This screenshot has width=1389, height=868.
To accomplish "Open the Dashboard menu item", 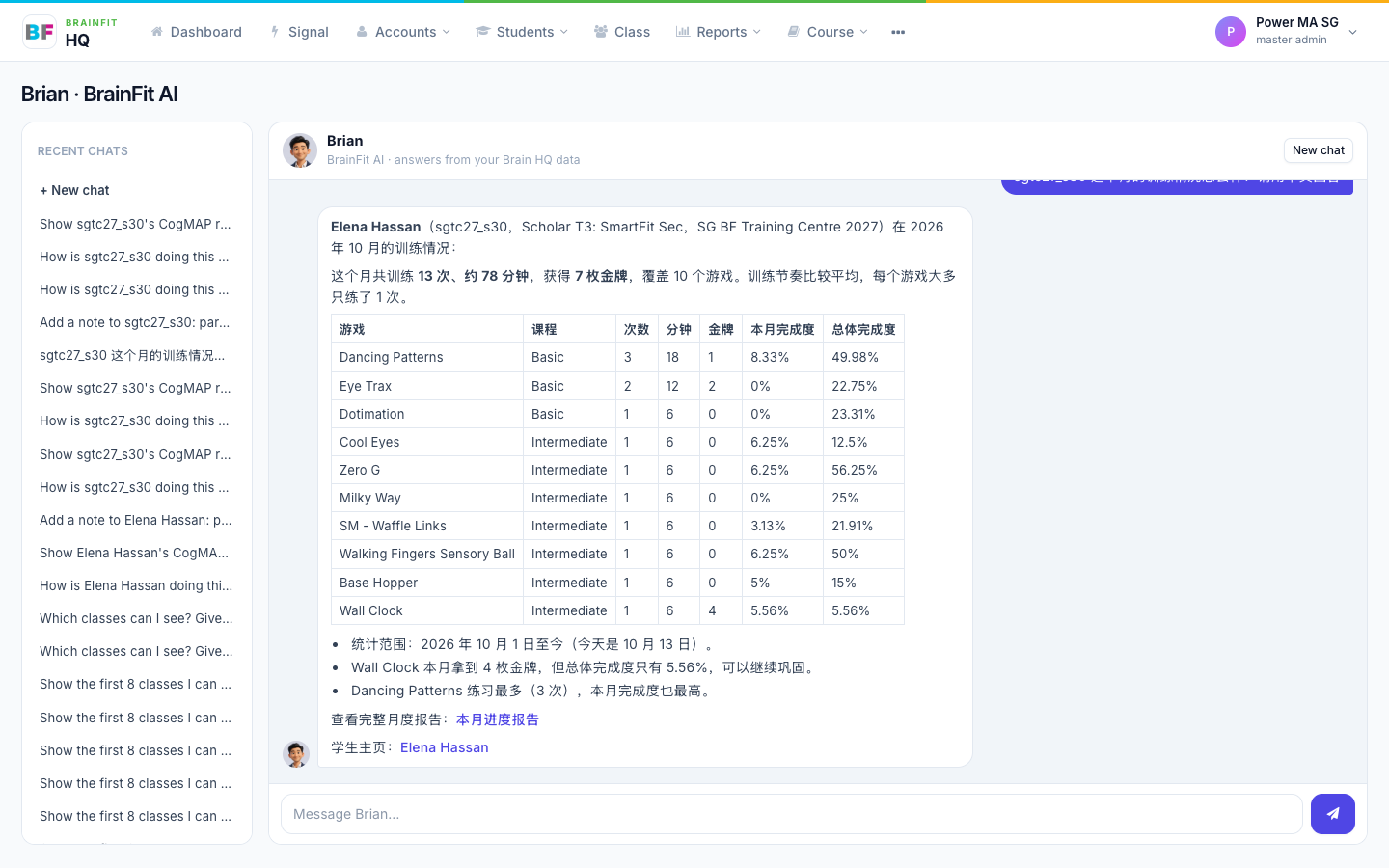I will (x=197, y=32).
